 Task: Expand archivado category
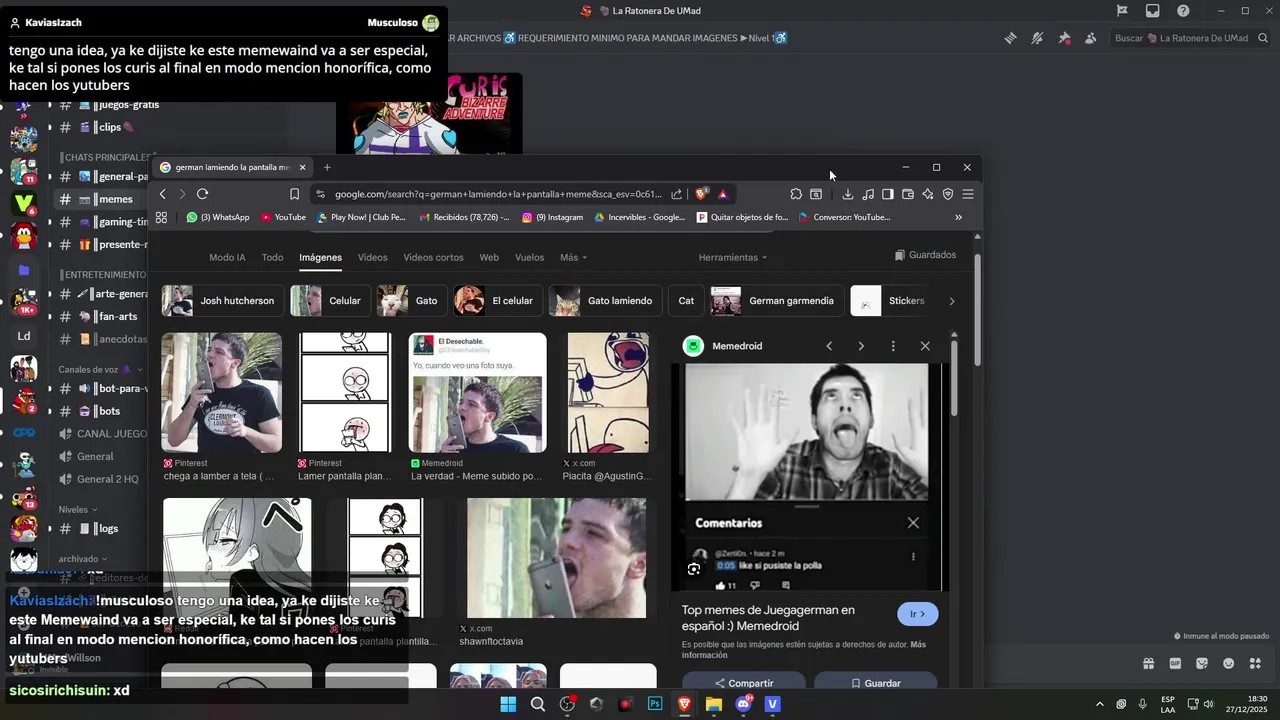point(83,559)
